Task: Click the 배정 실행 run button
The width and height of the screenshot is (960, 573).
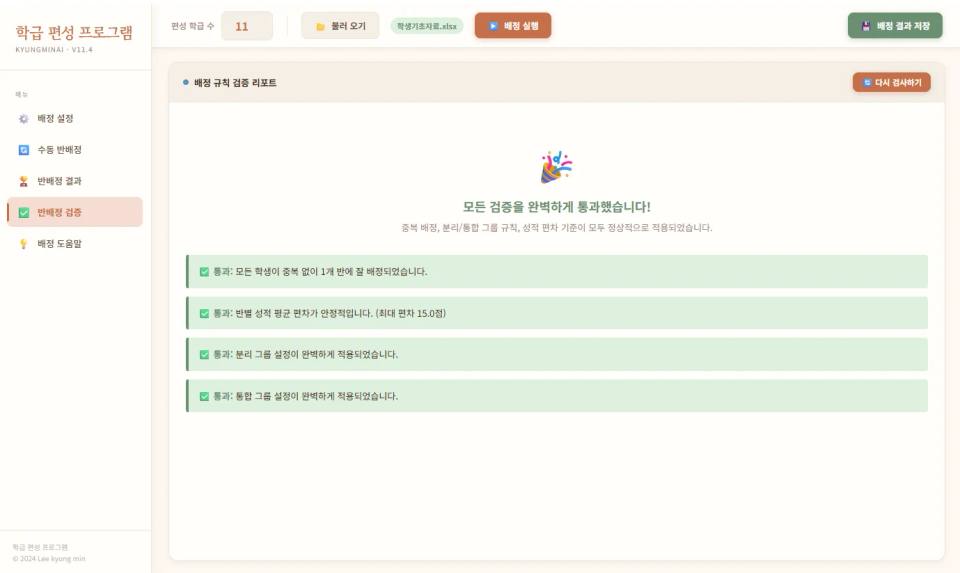Action: pos(513,26)
